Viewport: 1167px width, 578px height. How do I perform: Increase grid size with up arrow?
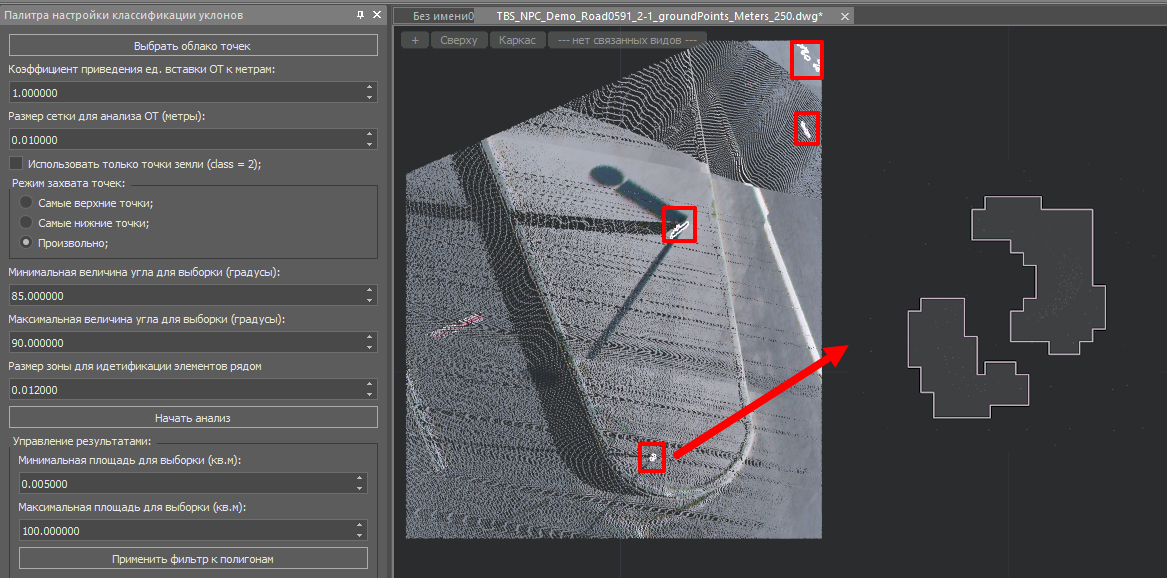tap(370, 135)
